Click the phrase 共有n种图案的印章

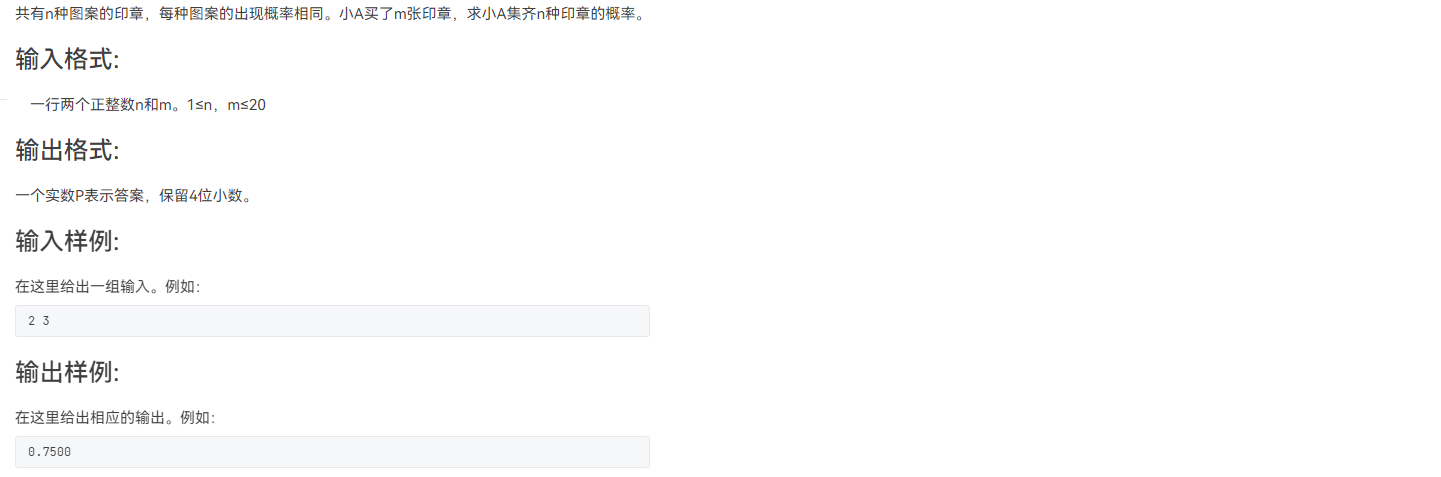coord(79,14)
